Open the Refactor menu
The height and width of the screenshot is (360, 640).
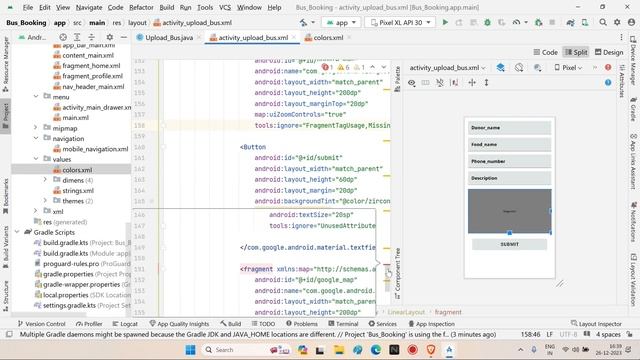[141, 7]
